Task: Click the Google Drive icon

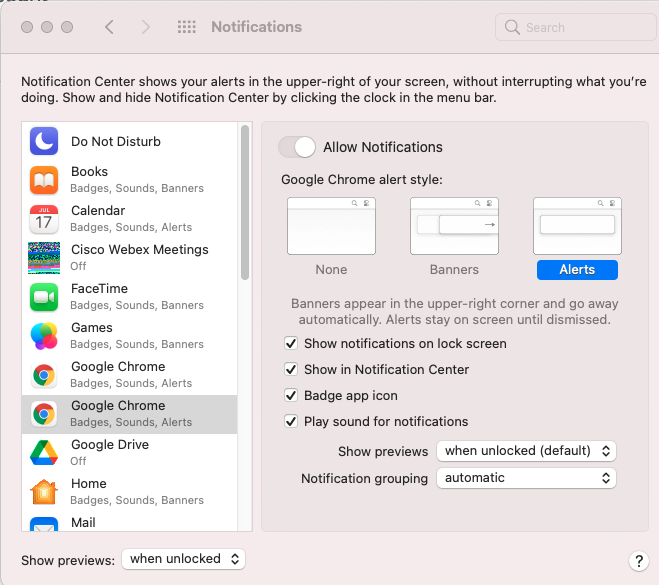Action: 44,453
